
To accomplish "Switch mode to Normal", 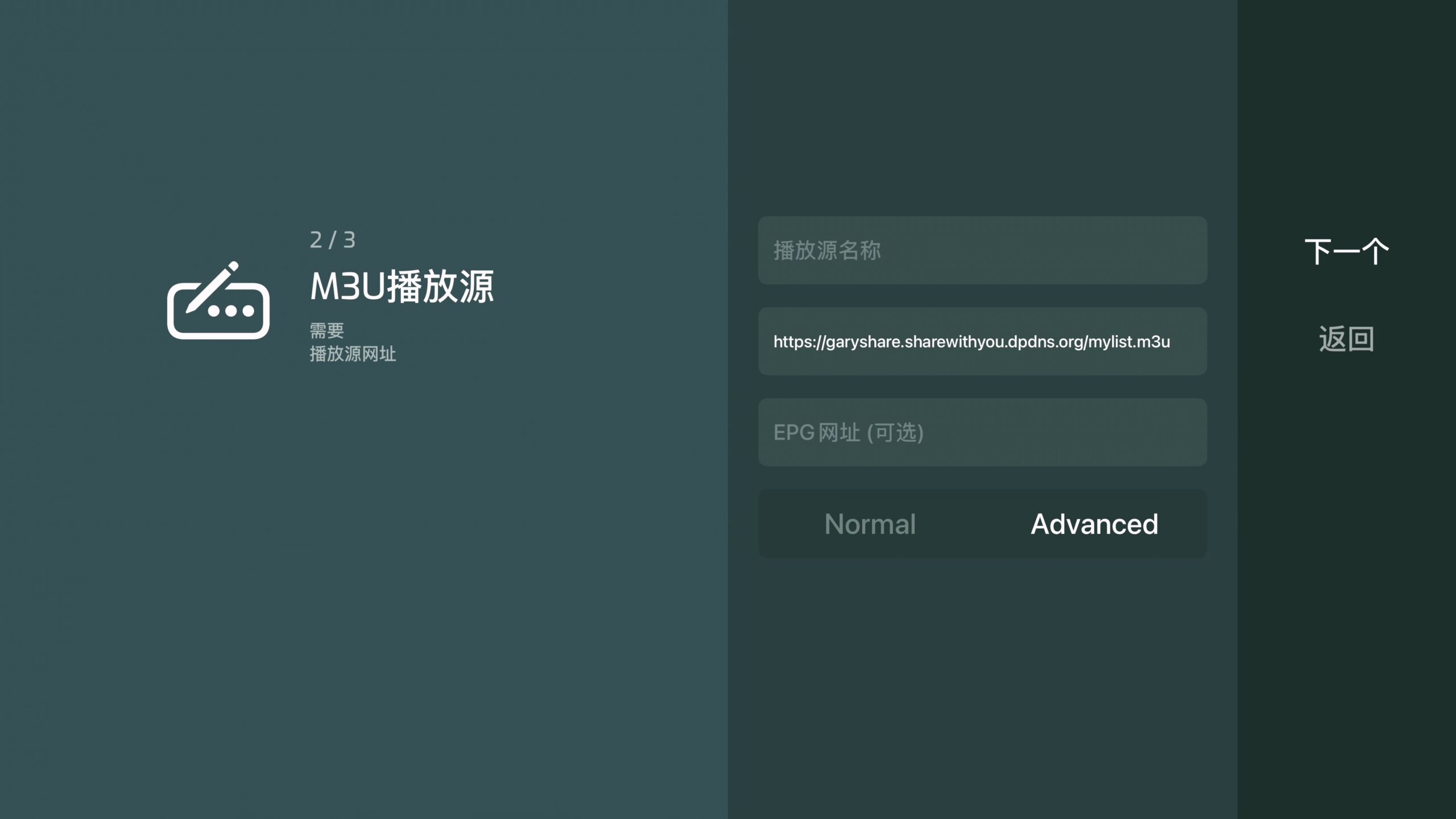I will [870, 524].
